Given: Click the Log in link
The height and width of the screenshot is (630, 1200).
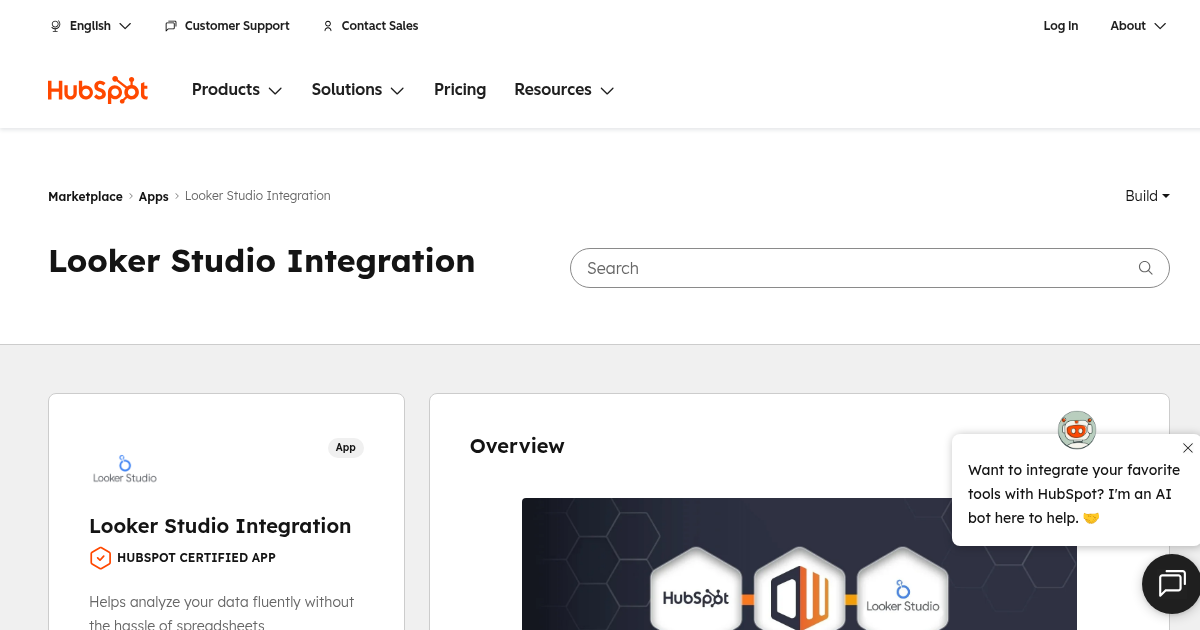Looking at the screenshot, I should point(1061,26).
